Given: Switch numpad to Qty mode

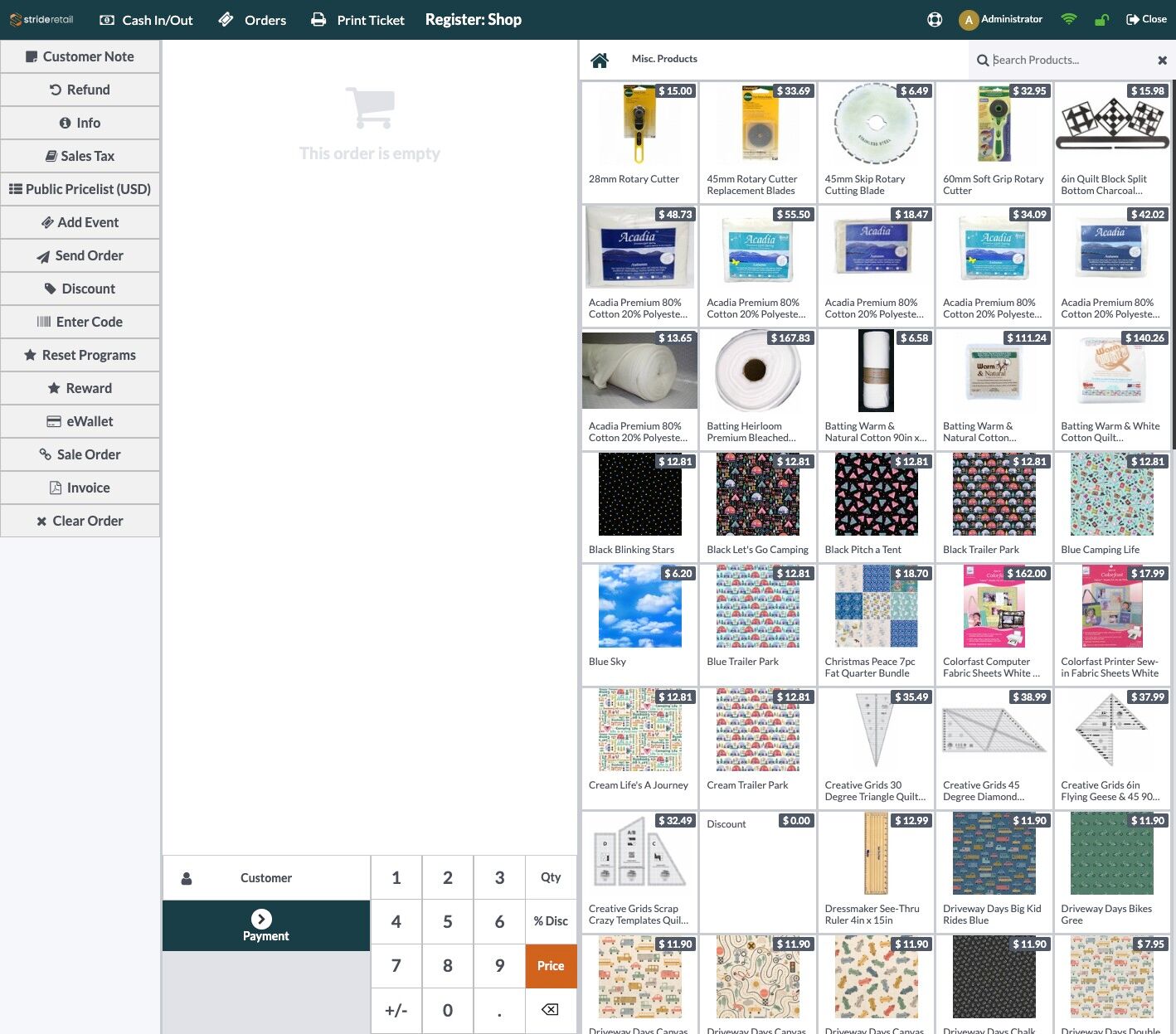Looking at the screenshot, I should tap(551, 877).
